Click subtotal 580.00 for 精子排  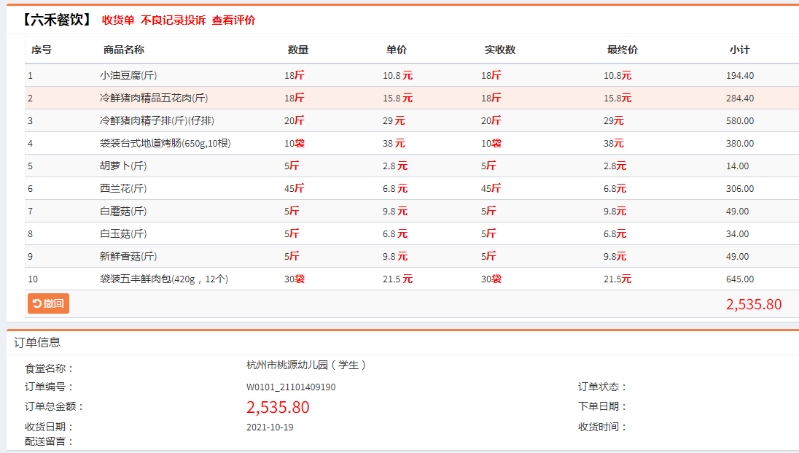(x=740, y=121)
